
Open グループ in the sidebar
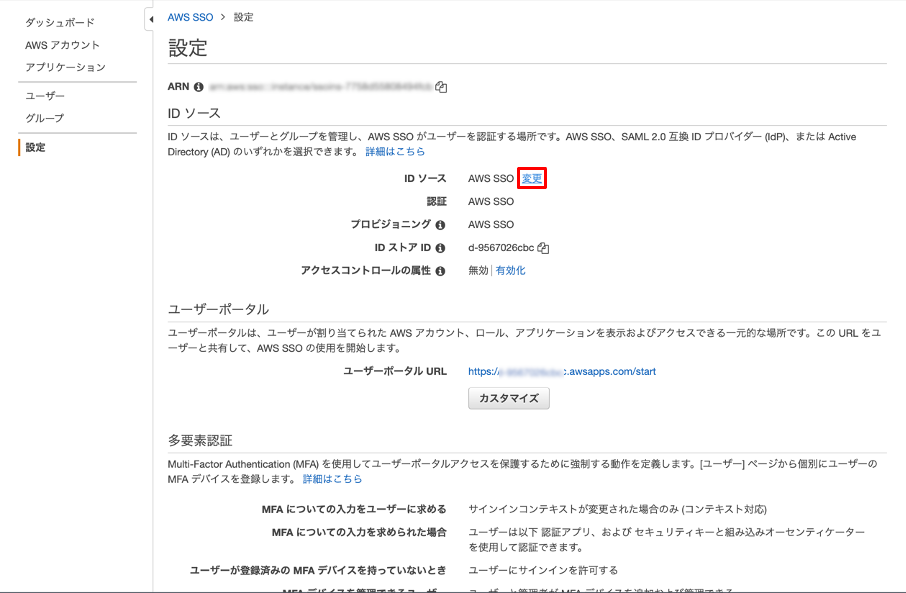pos(44,118)
